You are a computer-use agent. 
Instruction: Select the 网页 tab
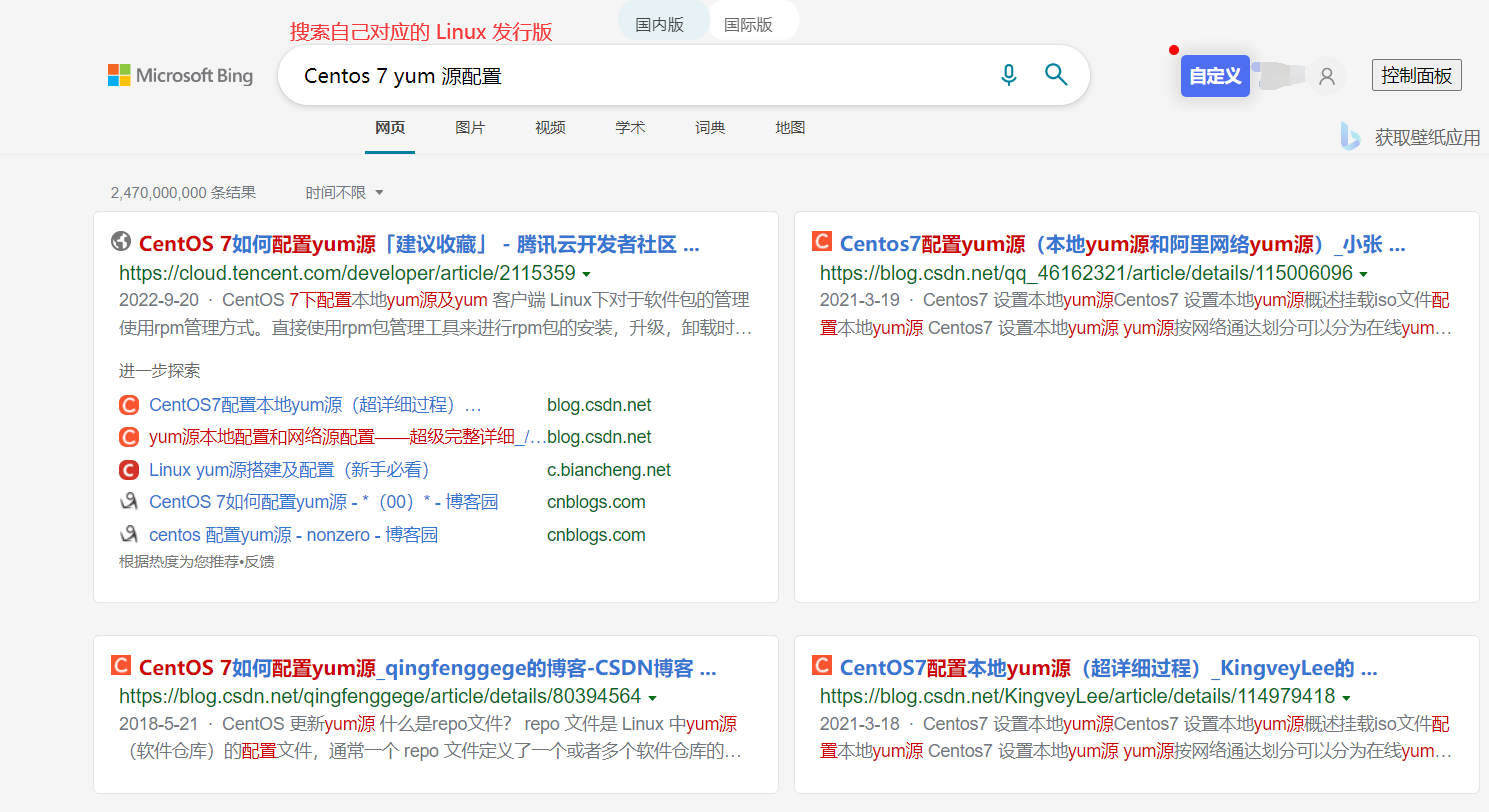coord(390,128)
